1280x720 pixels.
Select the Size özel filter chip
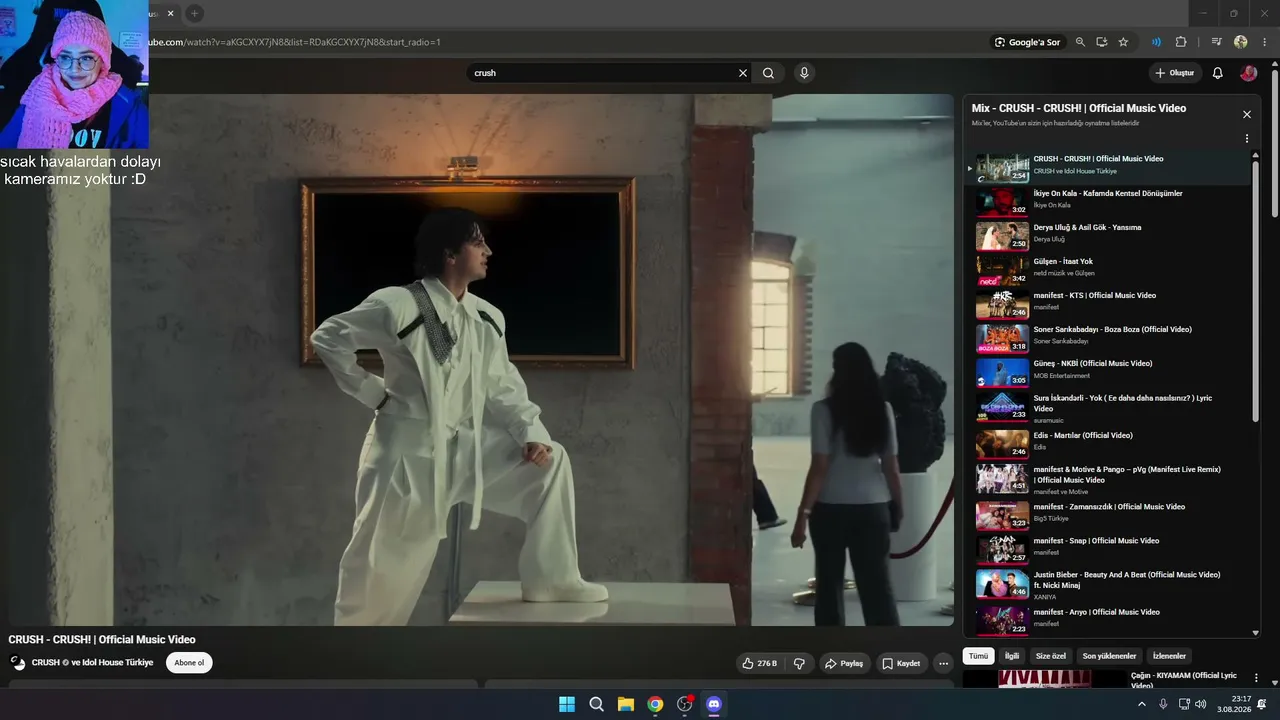(1051, 656)
